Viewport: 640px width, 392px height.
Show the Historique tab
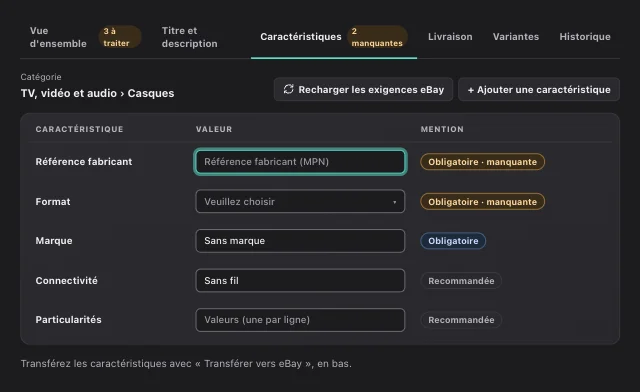[x=585, y=37]
